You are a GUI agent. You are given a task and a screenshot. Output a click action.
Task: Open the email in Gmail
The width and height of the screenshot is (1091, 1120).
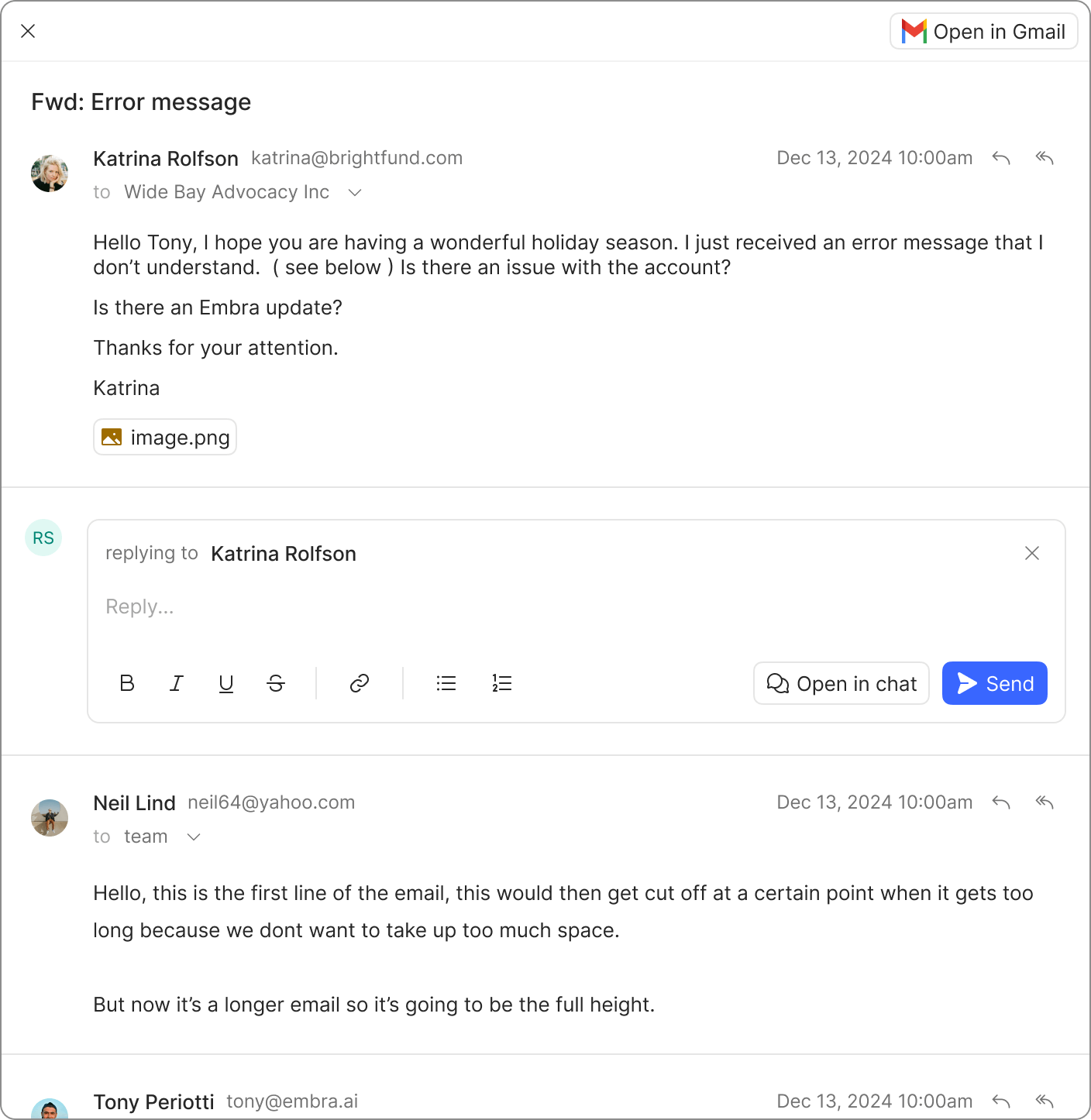point(983,32)
